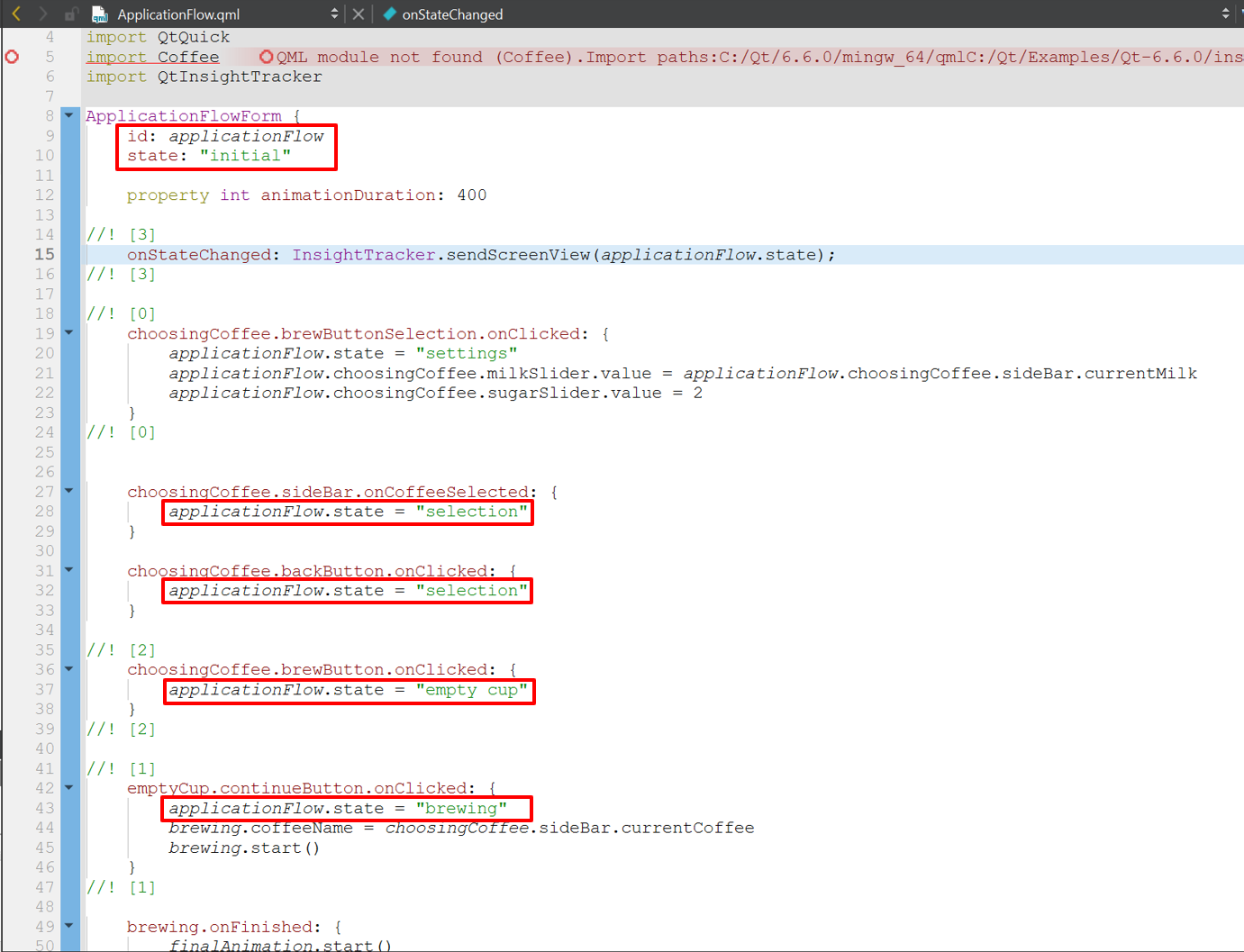Click the Go Forward navigation arrow
This screenshot has height=952, width=1244.
pyautogui.click(x=42, y=14)
